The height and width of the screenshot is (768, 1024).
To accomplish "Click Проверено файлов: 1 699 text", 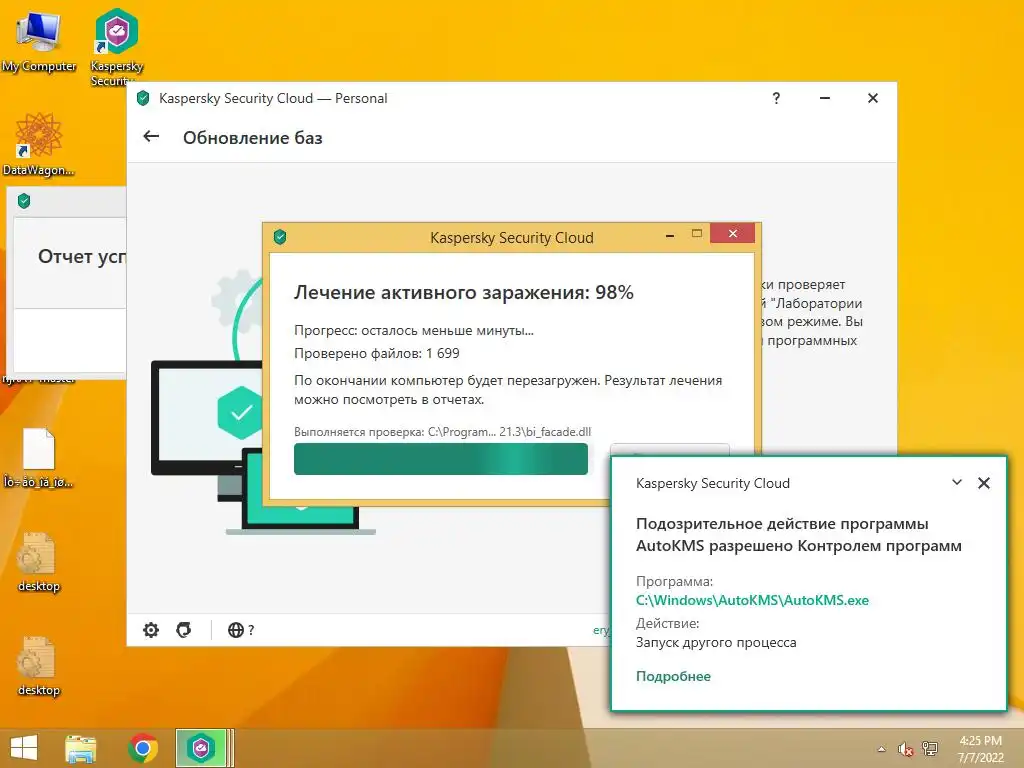I will (377, 353).
